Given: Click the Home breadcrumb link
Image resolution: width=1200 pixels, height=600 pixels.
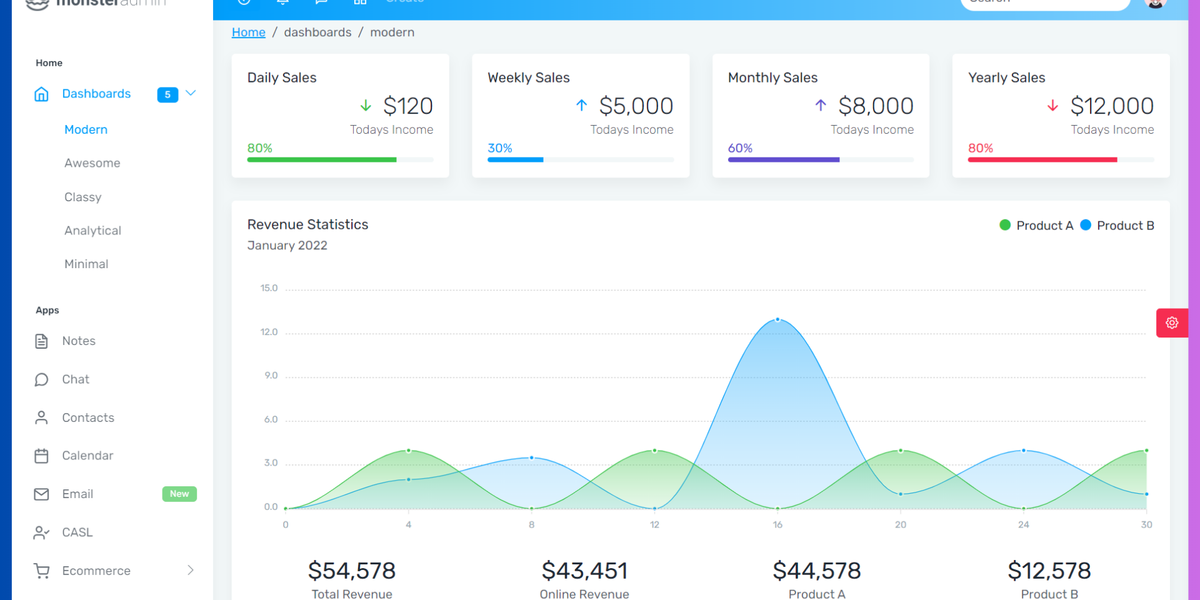Looking at the screenshot, I should (x=248, y=32).
